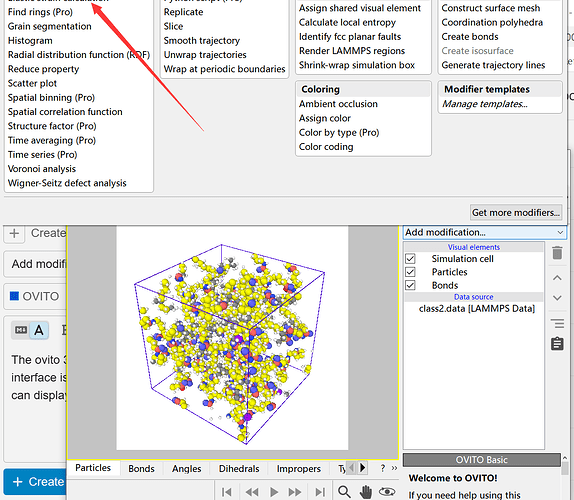Choose Create bonds modifier
Screen dimensions: 574x500
click(x=470, y=37)
